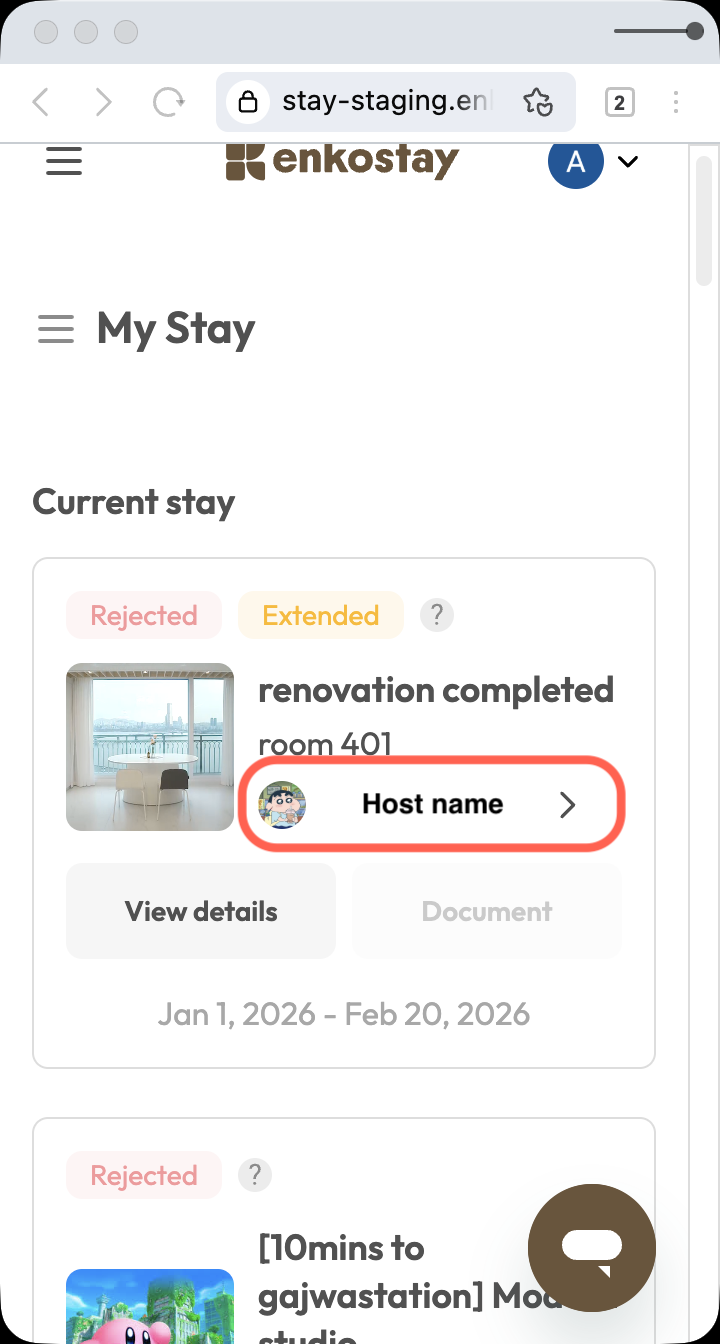Go forward in browser history
The height and width of the screenshot is (1344, 720).
click(103, 102)
